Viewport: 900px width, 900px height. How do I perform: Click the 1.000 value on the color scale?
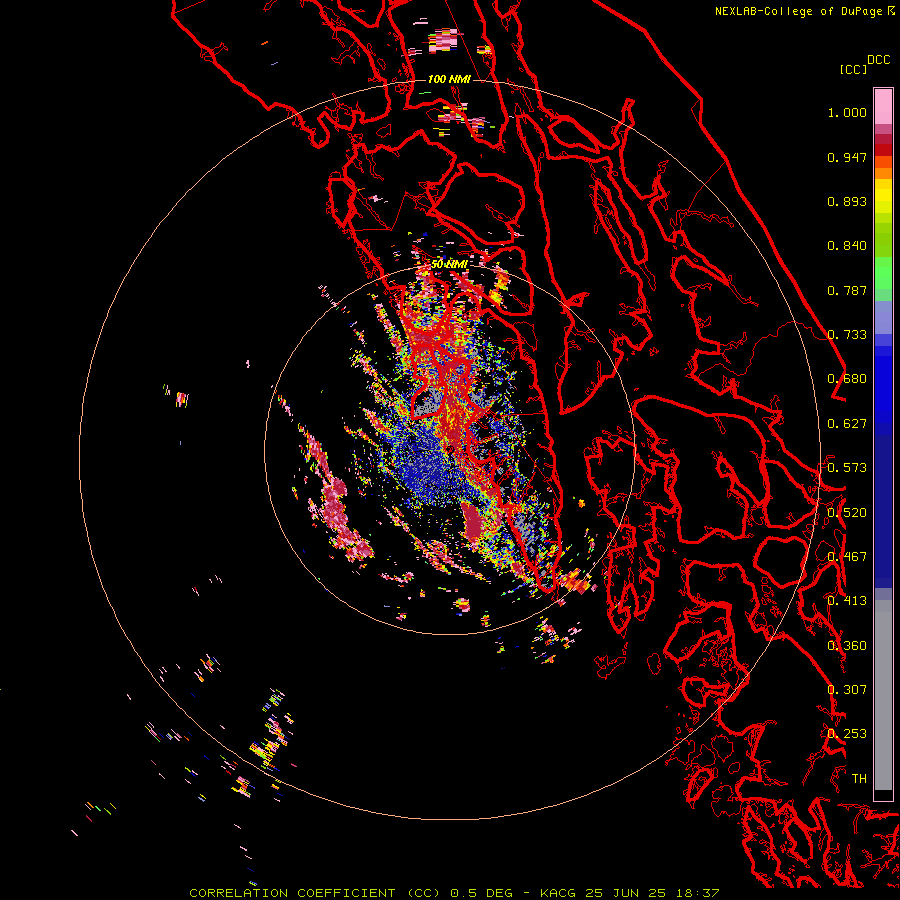[847, 112]
